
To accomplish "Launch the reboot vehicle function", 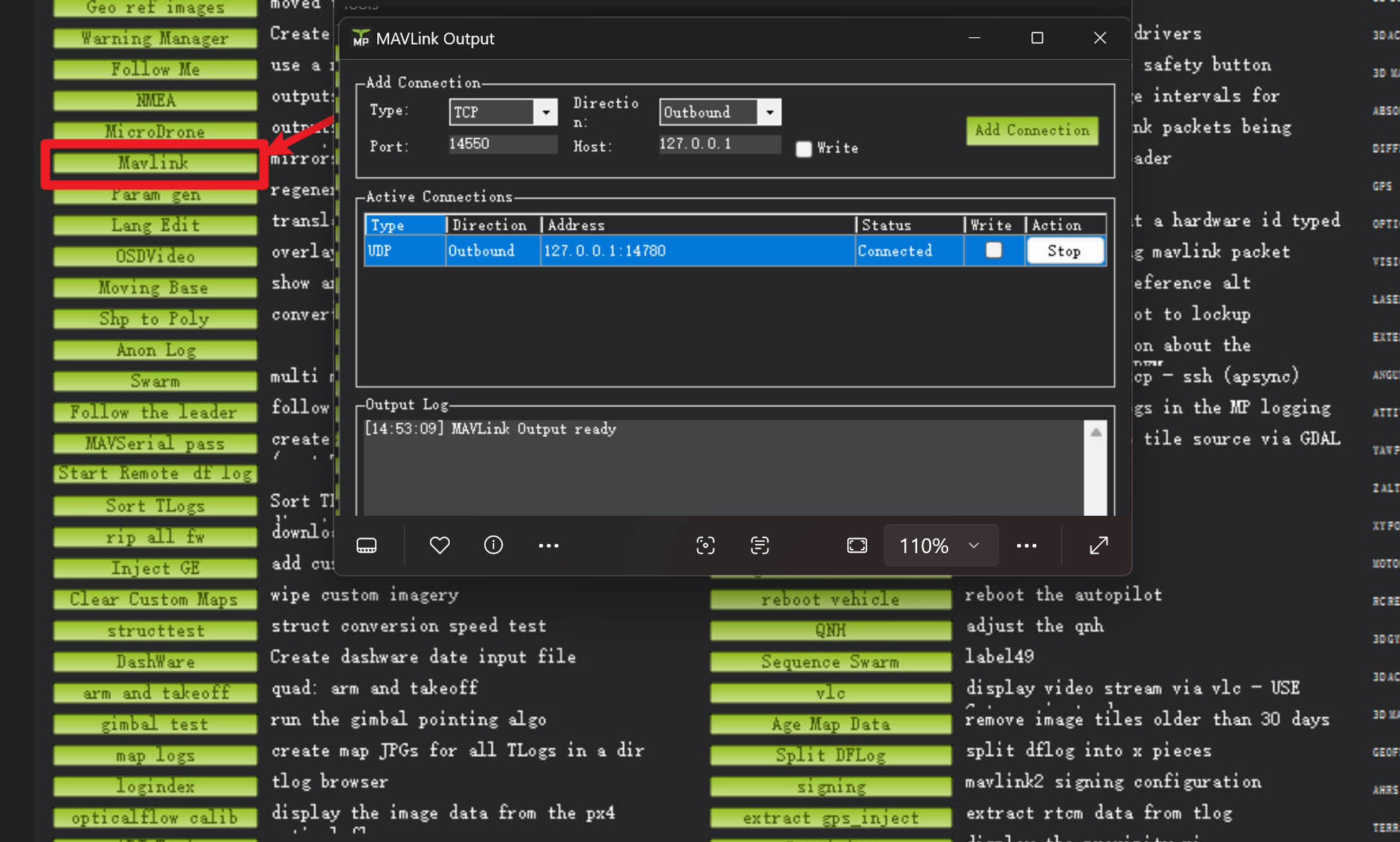I will 830,599.
